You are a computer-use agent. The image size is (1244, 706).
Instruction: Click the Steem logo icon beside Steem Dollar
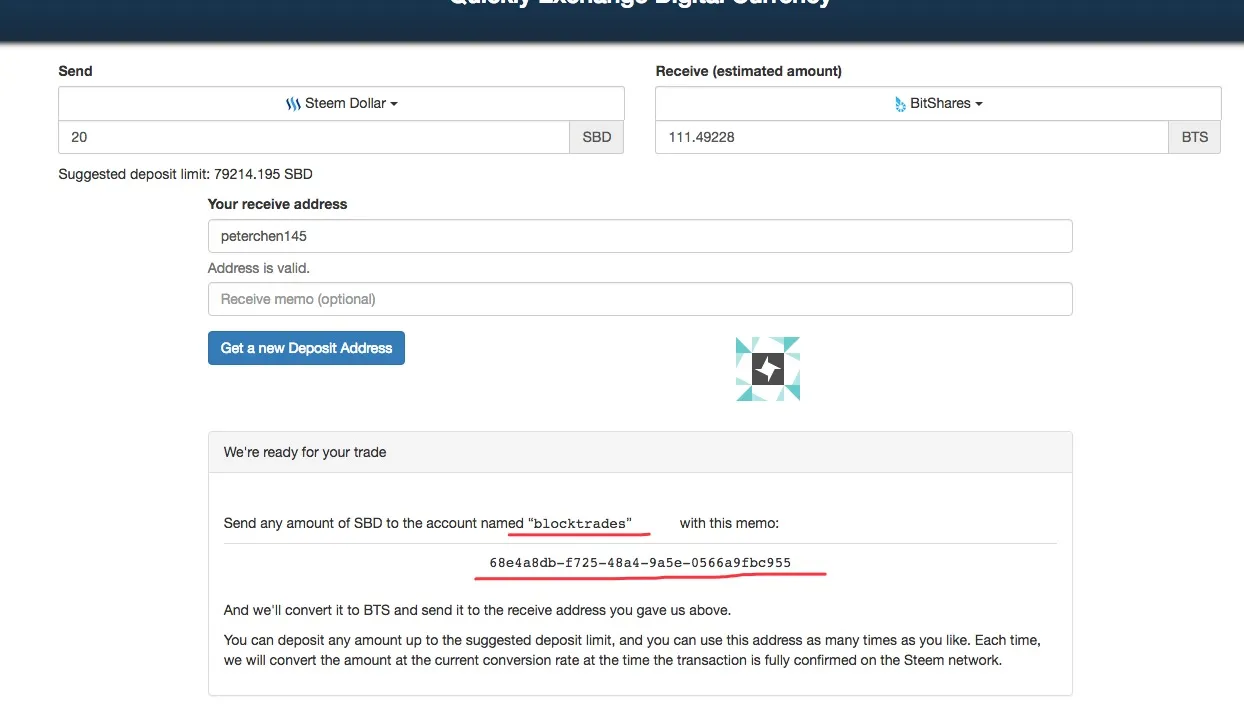point(293,104)
